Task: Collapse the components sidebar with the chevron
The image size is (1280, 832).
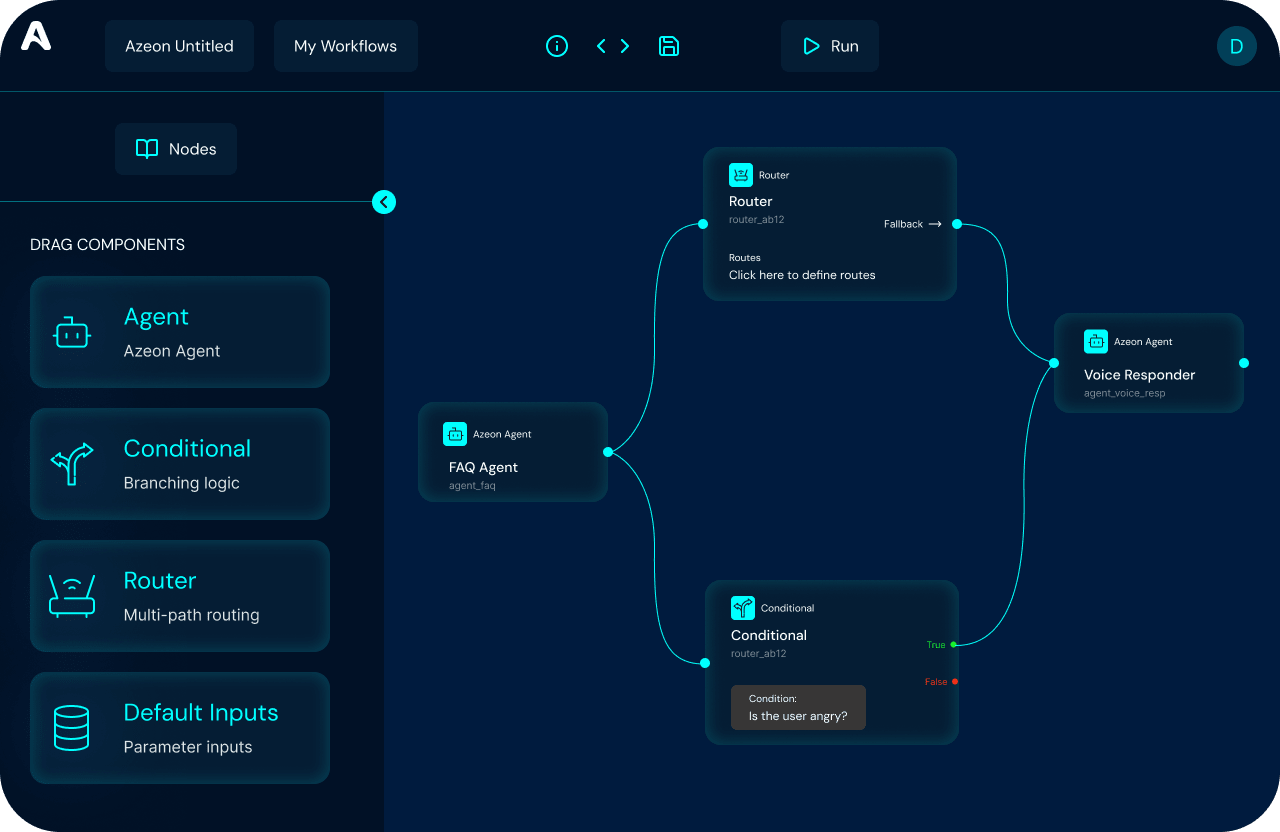Action: (384, 202)
